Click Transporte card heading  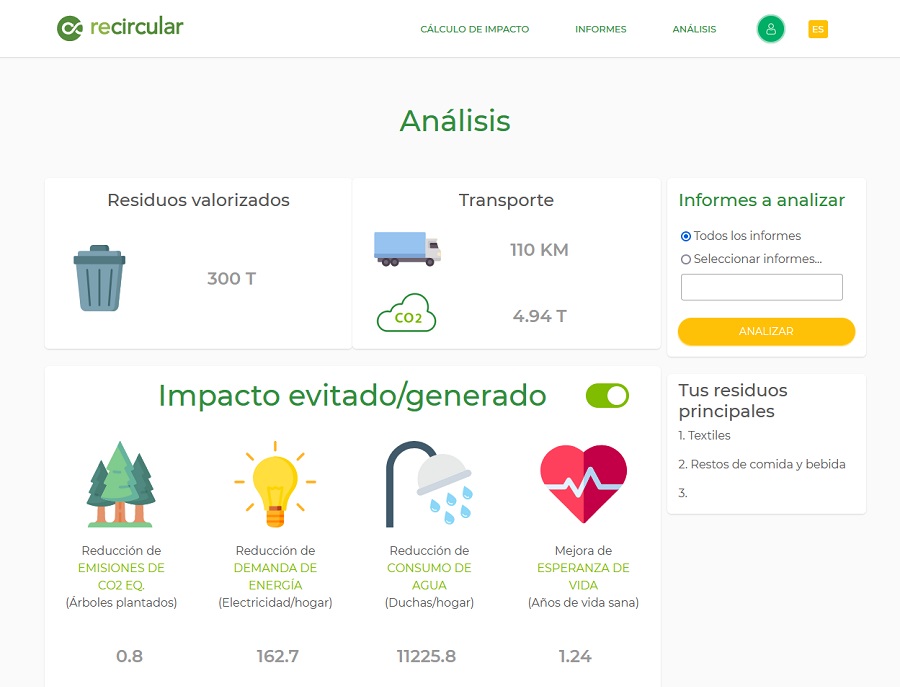click(506, 200)
